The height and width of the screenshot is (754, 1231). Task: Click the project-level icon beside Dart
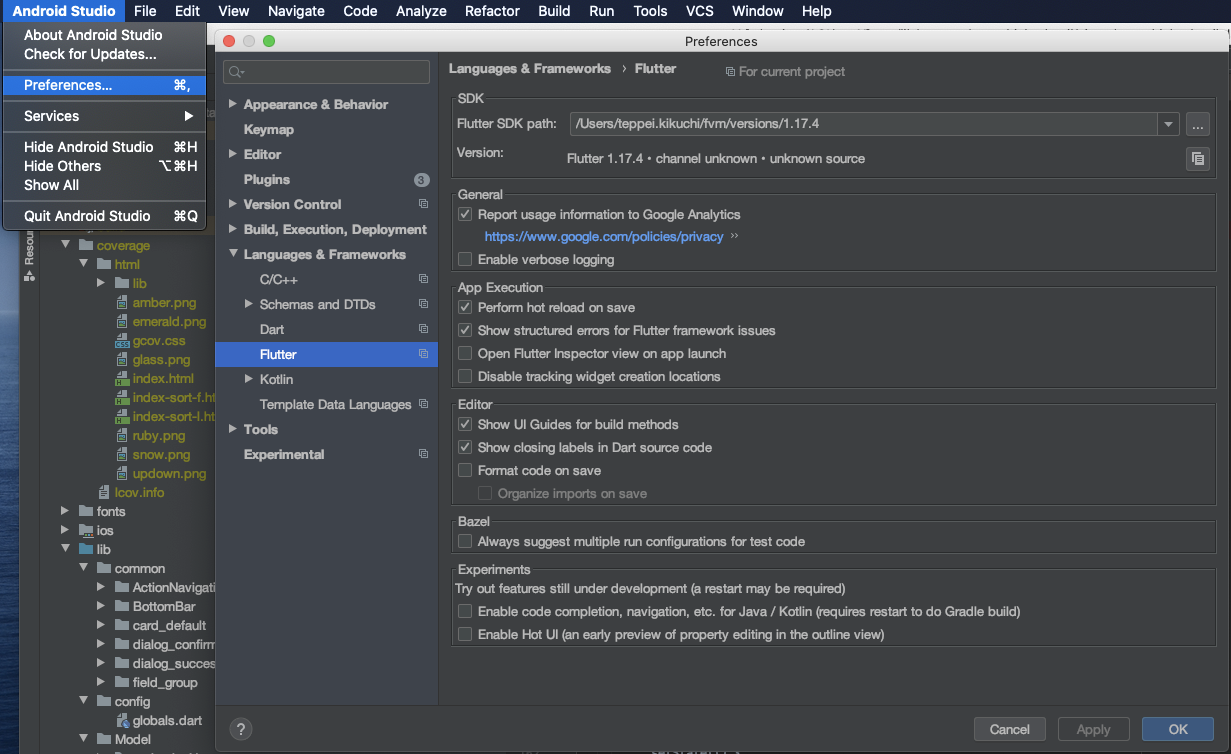coord(423,329)
